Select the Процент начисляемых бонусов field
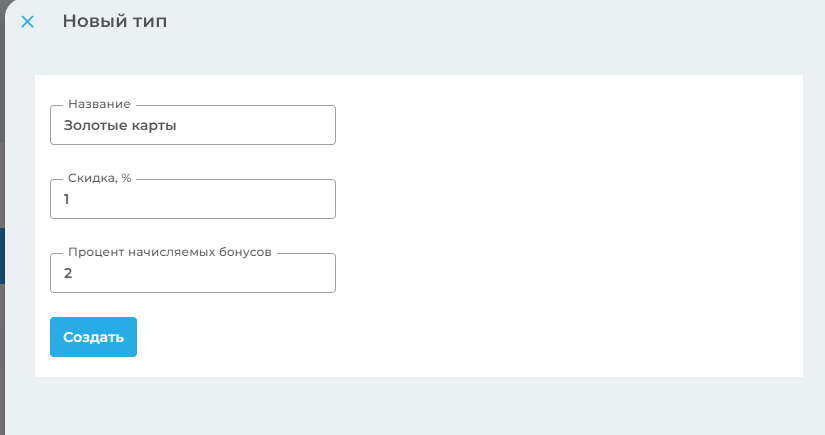The width and height of the screenshot is (825, 435). click(x=192, y=273)
